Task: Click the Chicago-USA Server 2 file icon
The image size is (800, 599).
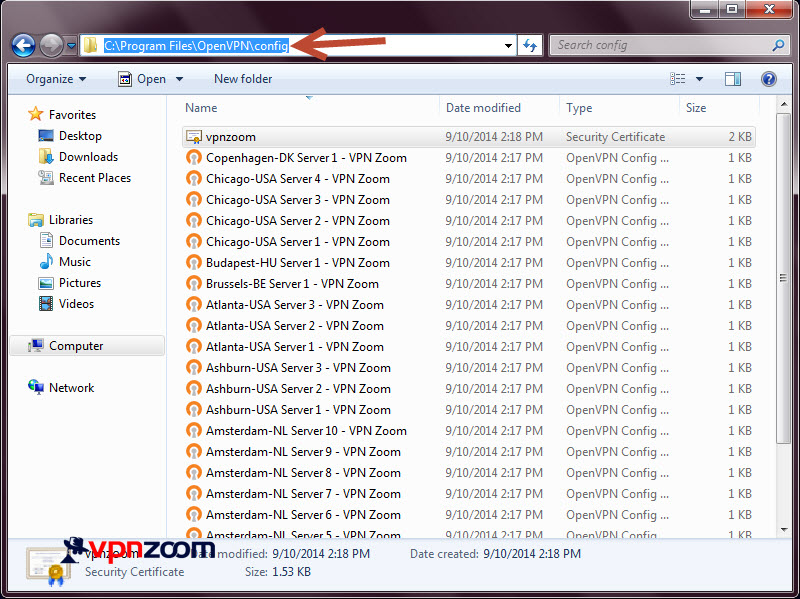Action: tap(193, 220)
